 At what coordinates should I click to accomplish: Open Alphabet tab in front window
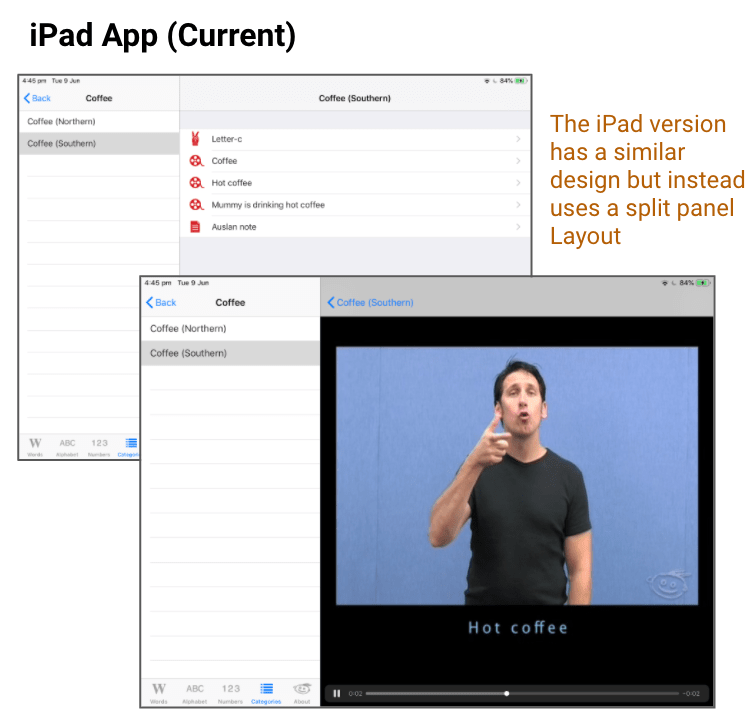click(195, 693)
